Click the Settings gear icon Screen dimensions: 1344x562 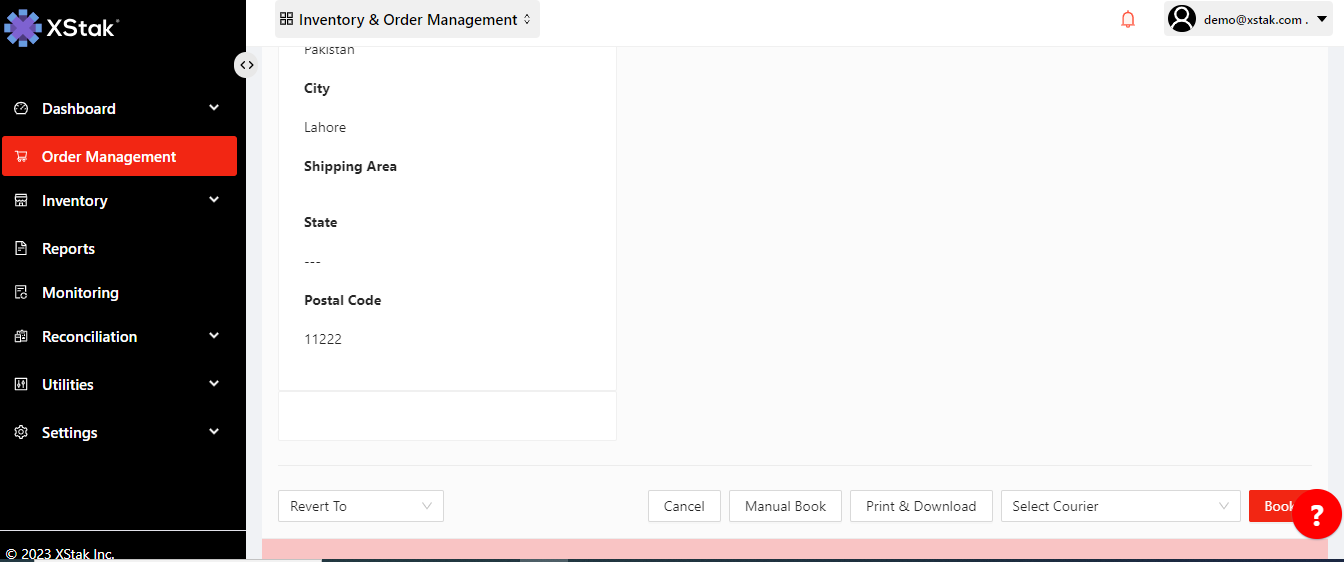click(x=21, y=433)
